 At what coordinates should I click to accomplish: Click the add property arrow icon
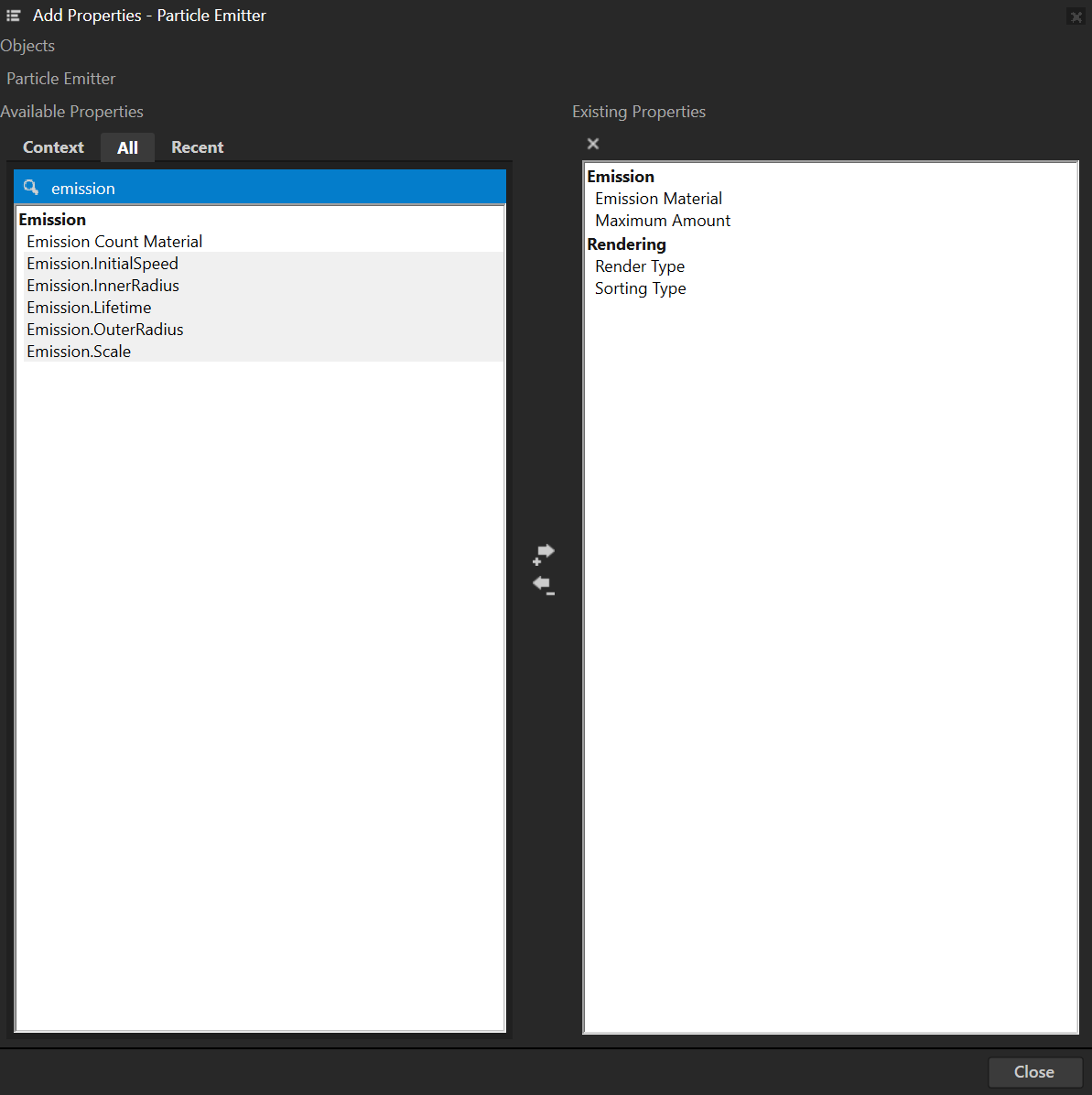tap(543, 554)
